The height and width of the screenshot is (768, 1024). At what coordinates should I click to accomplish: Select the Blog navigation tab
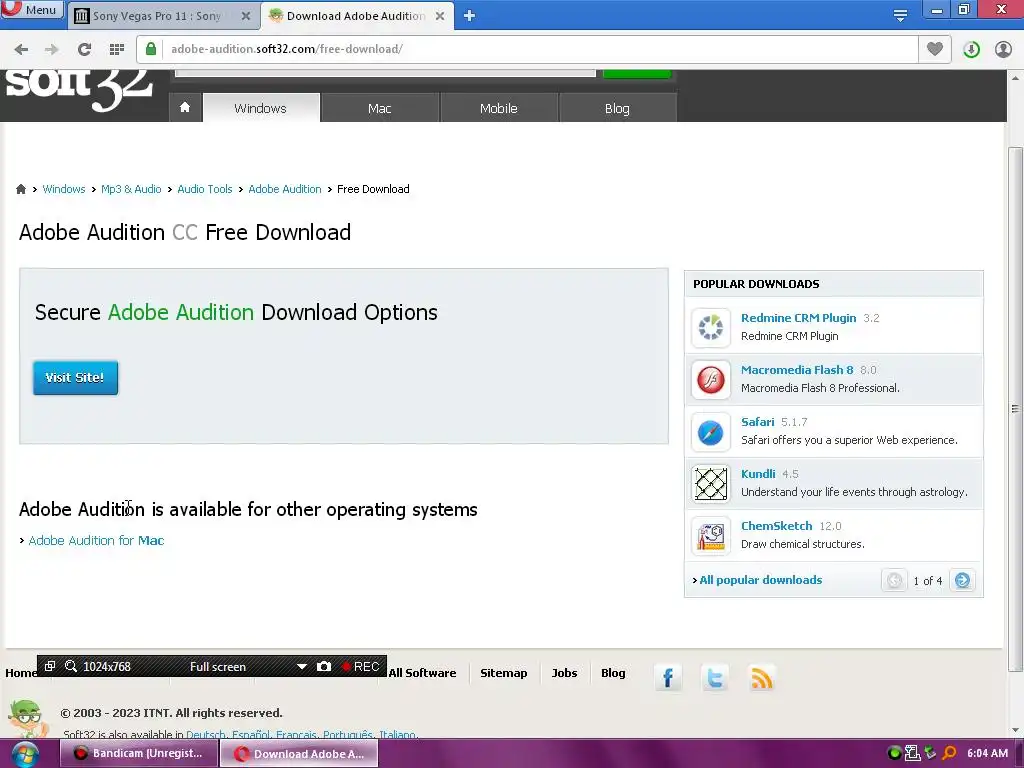tap(617, 108)
